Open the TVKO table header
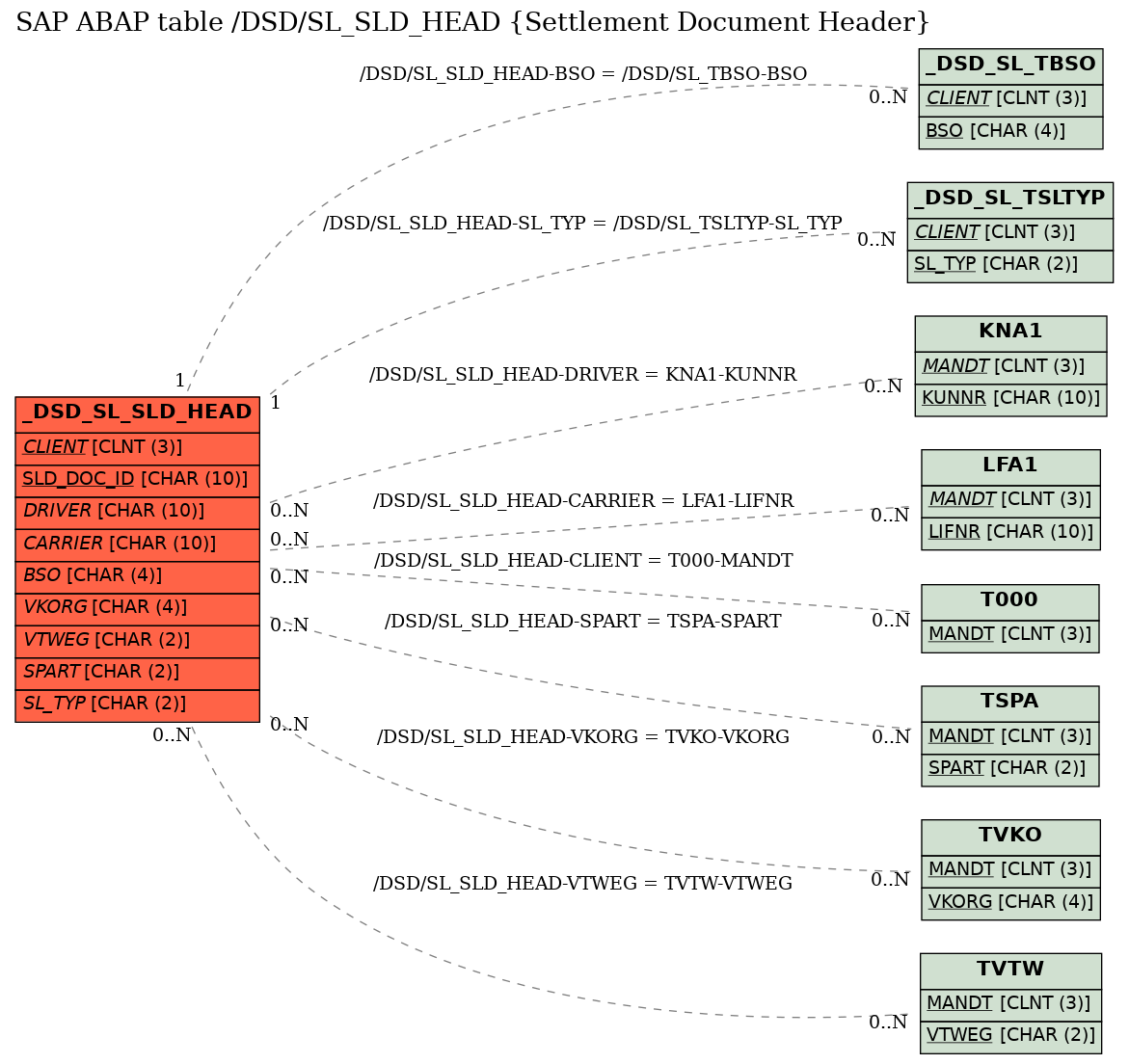This screenshot has height=1064, width=1129. (x=1011, y=837)
